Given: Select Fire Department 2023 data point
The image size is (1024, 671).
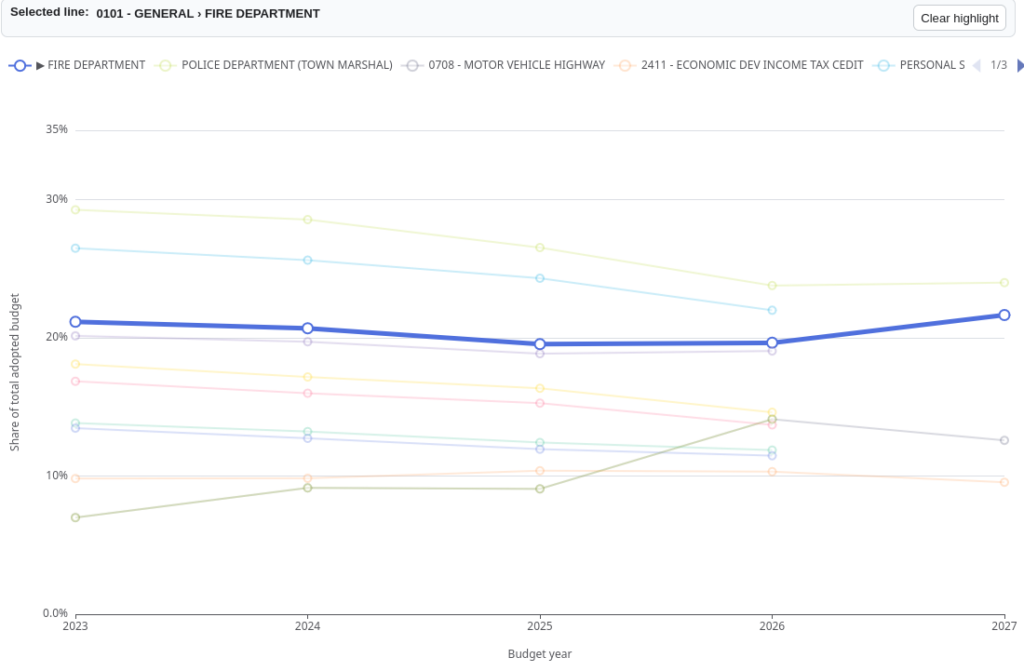Looking at the screenshot, I should pos(75,321).
